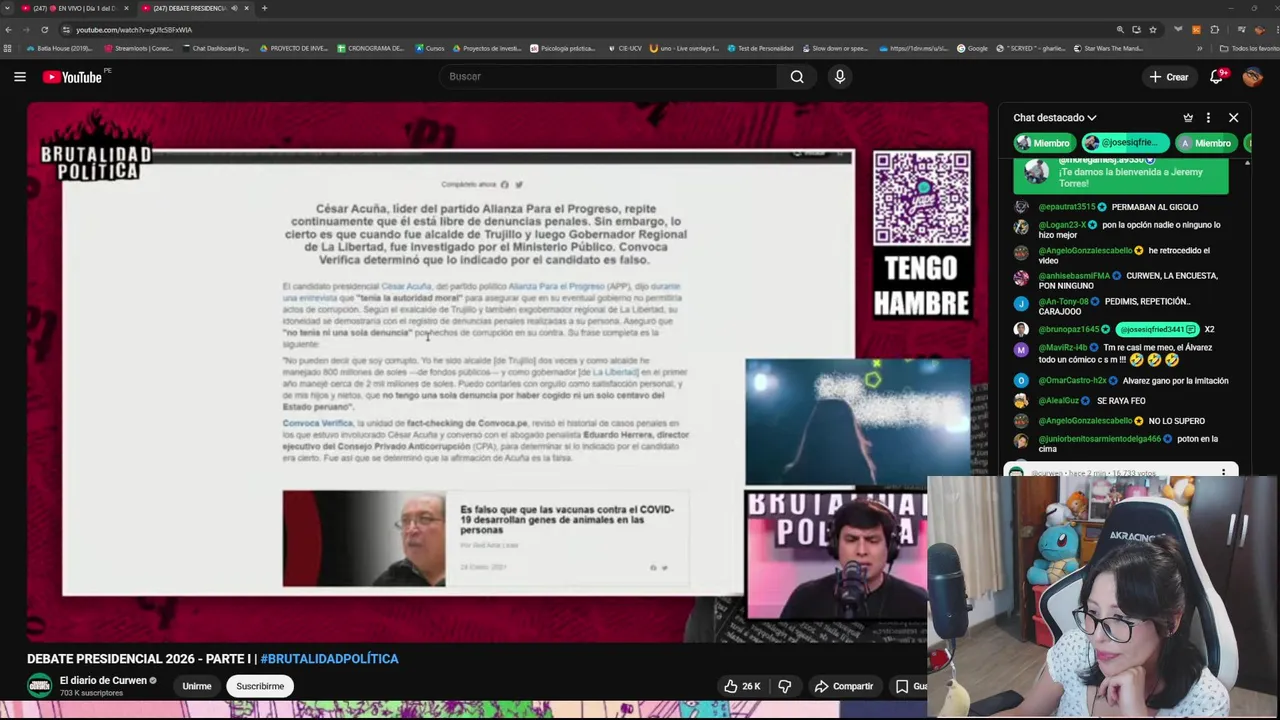1280x720 pixels.
Task: Open the #BRUTALIDADPOLÍTICA hashtag link
Action: [x=329, y=659]
